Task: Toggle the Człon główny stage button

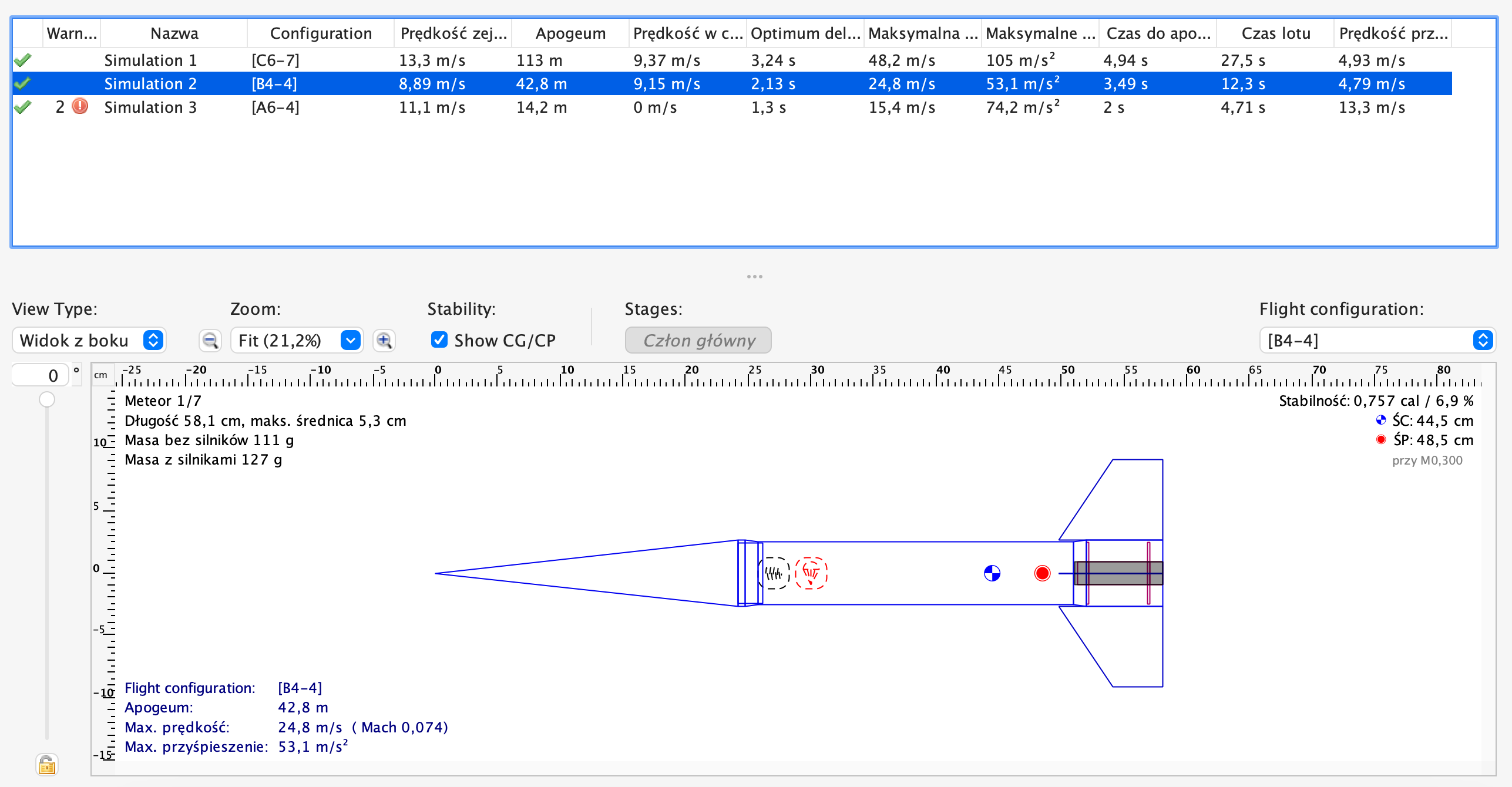Action: 698,341
